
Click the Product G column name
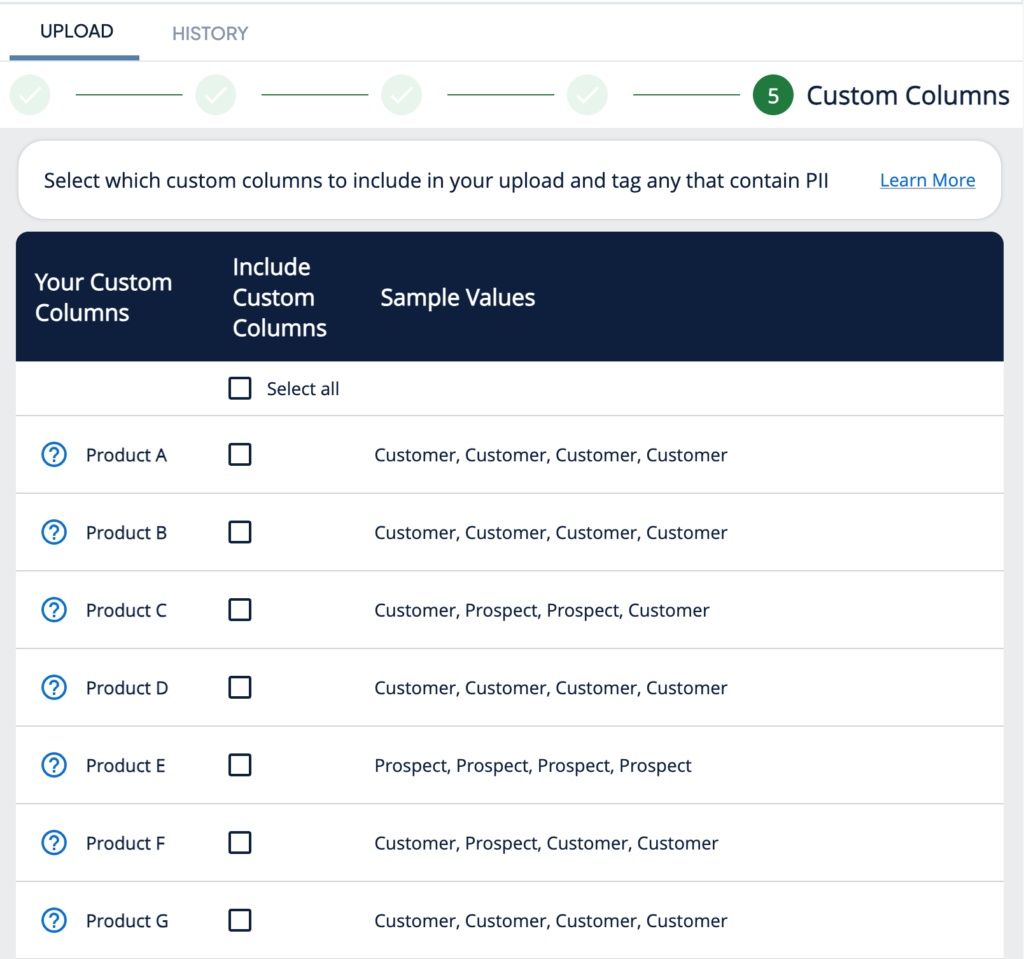(x=127, y=920)
